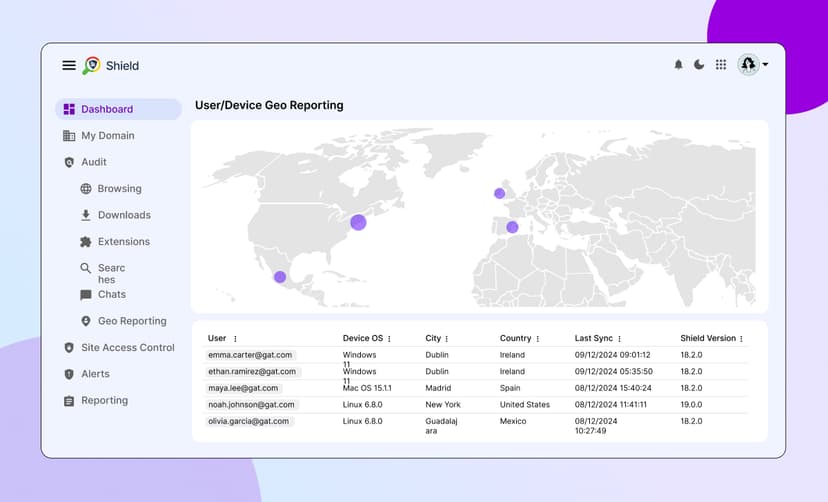This screenshot has height=502, width=828.
Task: Open Downloads audit page
Action: (124, 215)
